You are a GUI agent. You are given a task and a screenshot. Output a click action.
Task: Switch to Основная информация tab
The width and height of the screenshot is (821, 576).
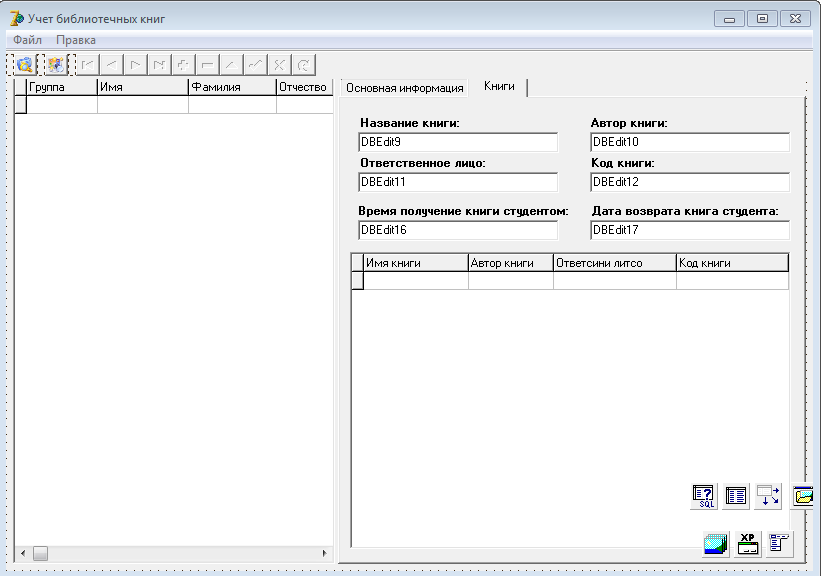click(x=405, y=88)
